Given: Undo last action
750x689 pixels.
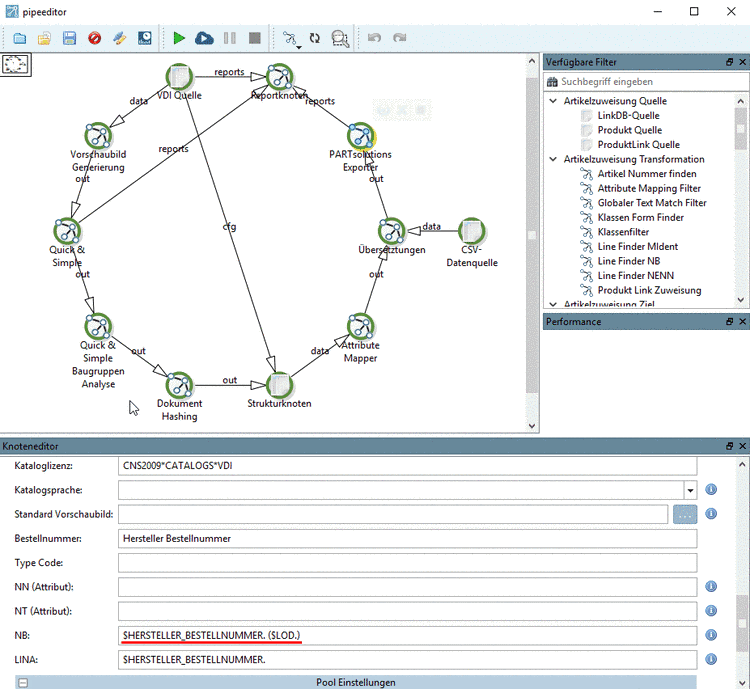Looking at the screenshot, I should tap(375, 37).
